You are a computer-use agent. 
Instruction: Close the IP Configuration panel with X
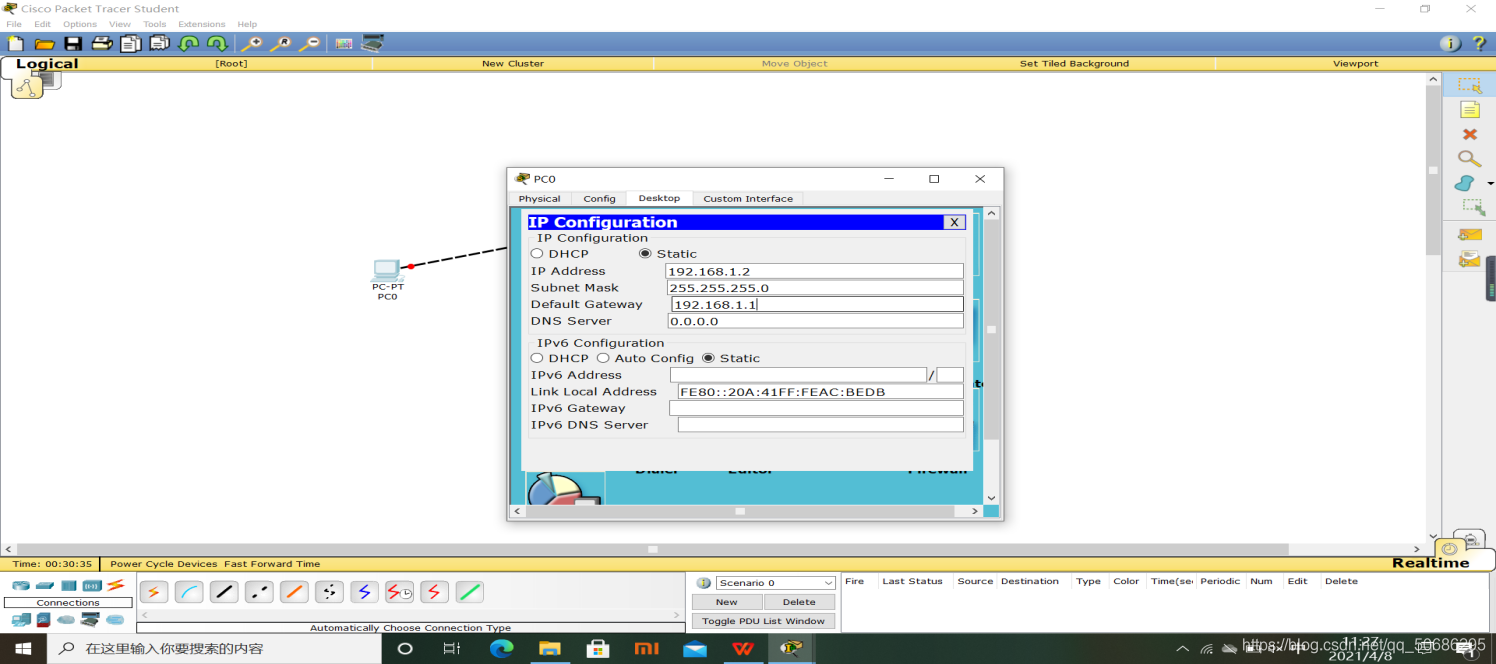954,223
